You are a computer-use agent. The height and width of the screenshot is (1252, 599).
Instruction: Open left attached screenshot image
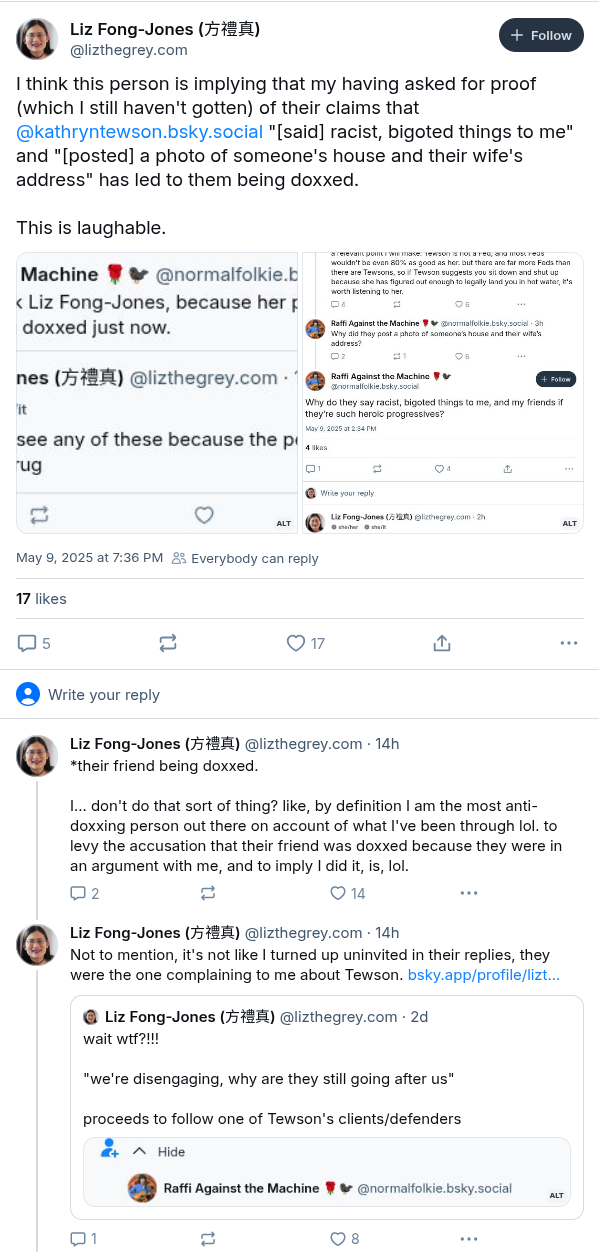click(157, 392)
